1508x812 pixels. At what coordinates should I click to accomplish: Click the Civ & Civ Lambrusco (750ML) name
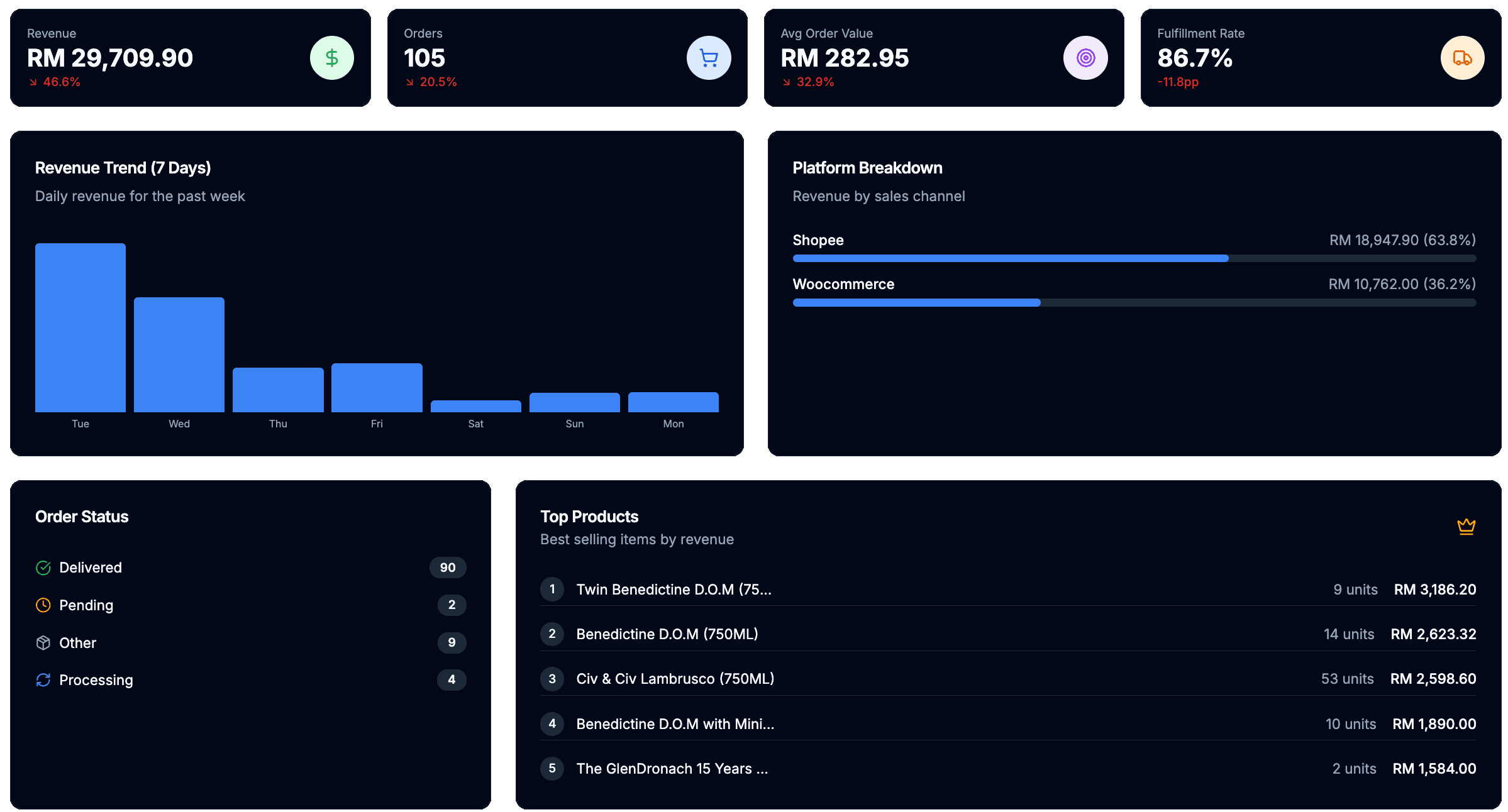click(x=675, y=679)
